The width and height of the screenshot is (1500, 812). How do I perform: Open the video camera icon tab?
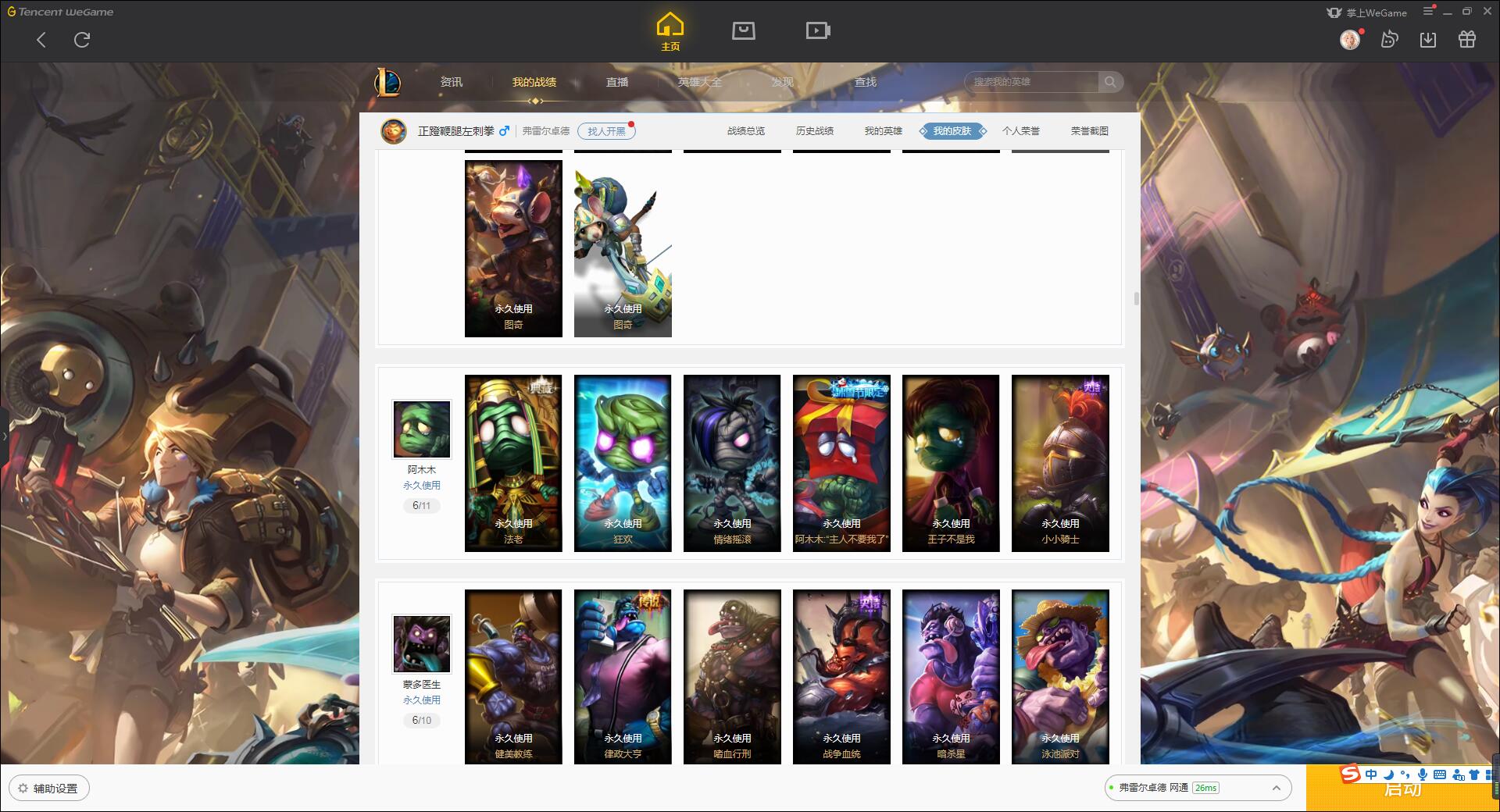(818, 30)
